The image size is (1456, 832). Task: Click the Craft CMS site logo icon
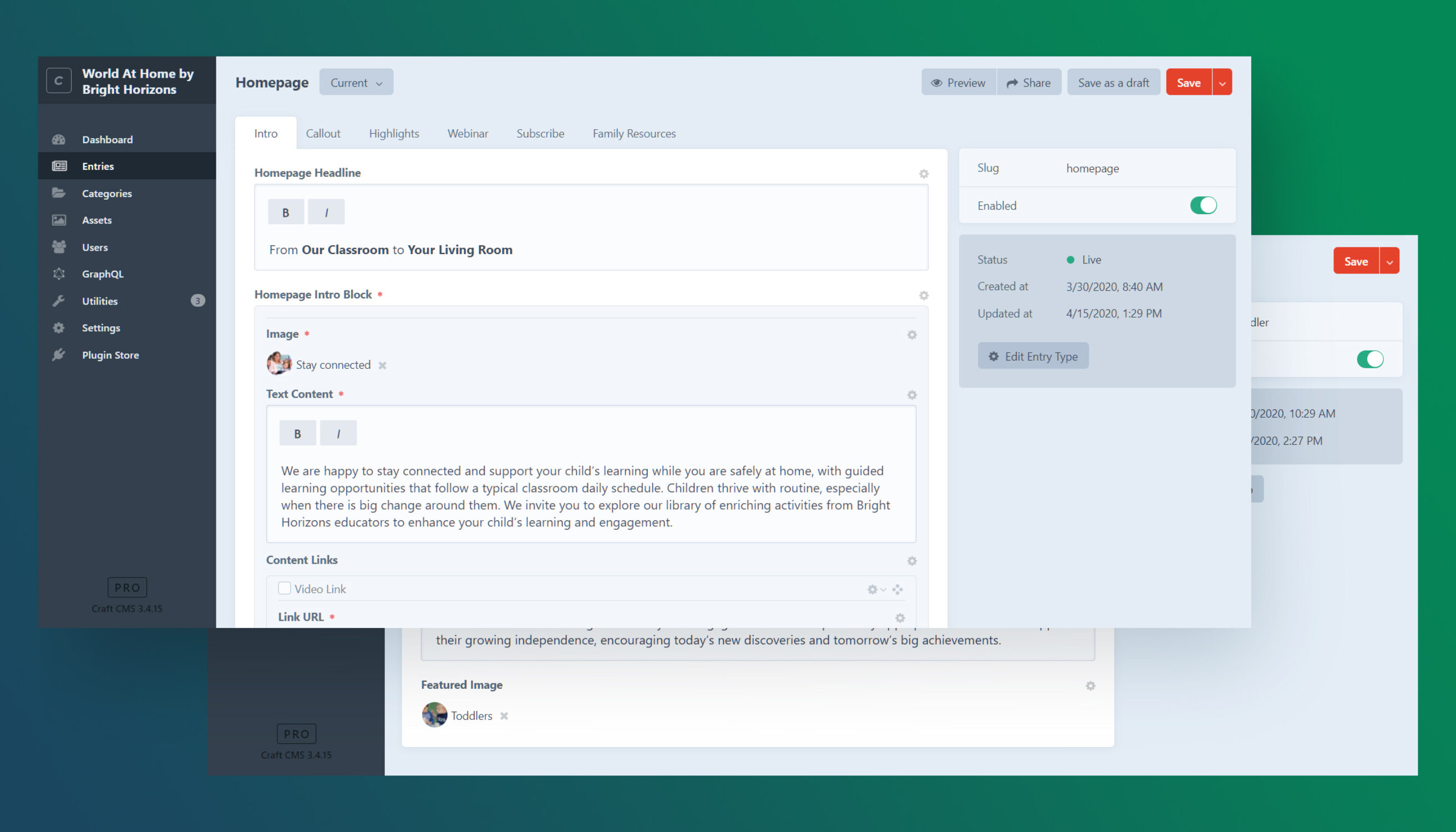coord(59,80)
